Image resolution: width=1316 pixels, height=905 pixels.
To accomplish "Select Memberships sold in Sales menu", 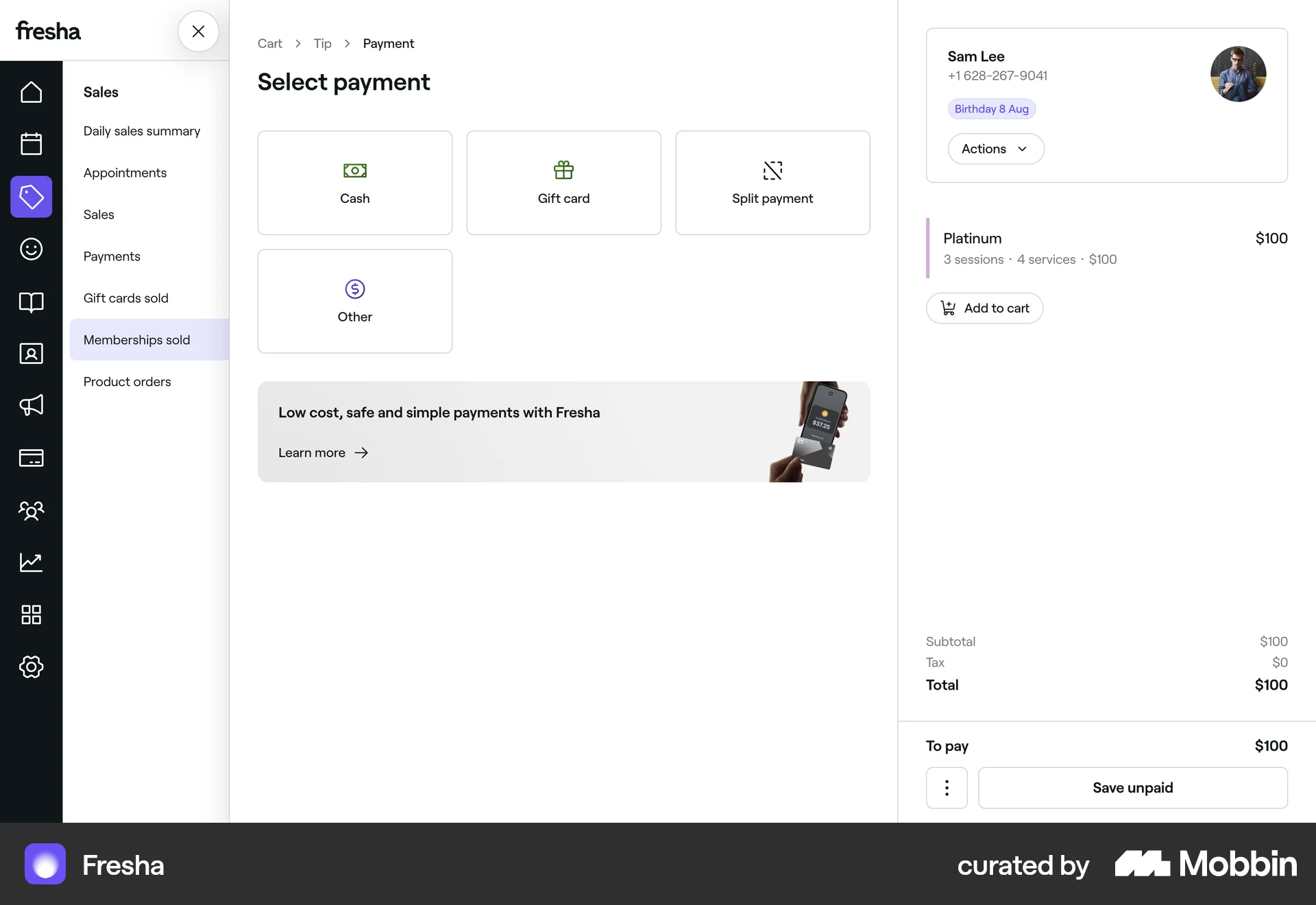I will point(137,340).
